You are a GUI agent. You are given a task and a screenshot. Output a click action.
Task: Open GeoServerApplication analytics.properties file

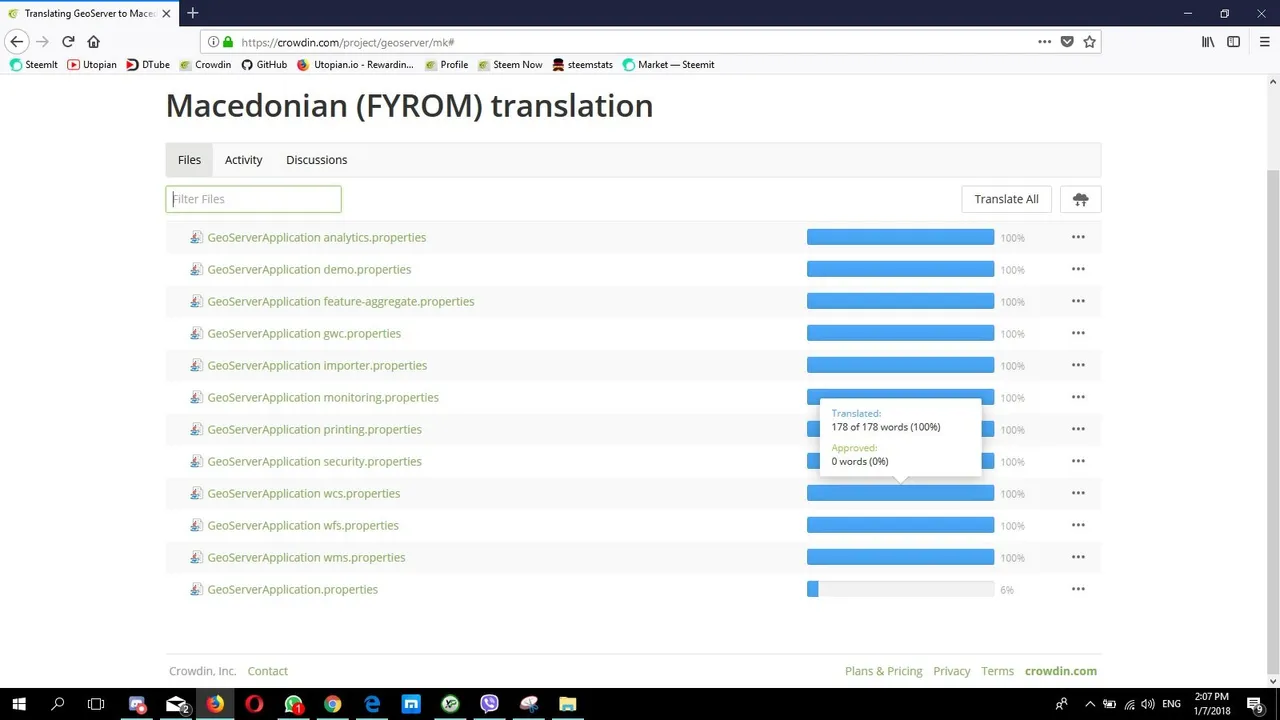pyautogui.click(x=316, y=237)
